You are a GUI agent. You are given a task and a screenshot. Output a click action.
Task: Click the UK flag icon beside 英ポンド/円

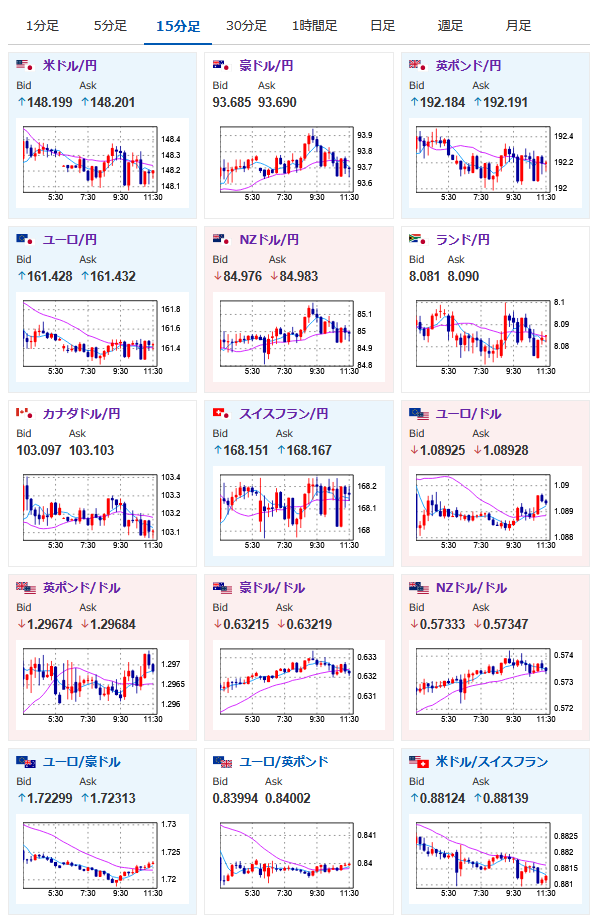pos(418,65)
